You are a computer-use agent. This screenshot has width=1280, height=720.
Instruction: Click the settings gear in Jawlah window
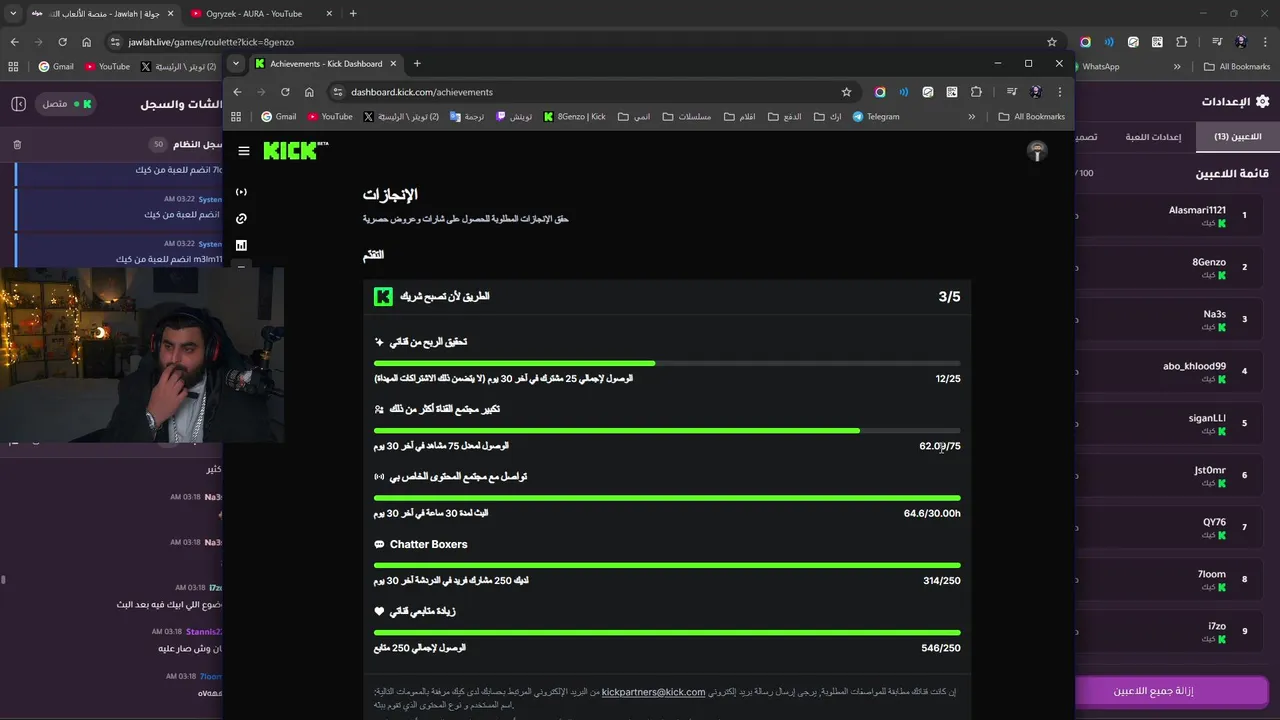[1262, 102]
